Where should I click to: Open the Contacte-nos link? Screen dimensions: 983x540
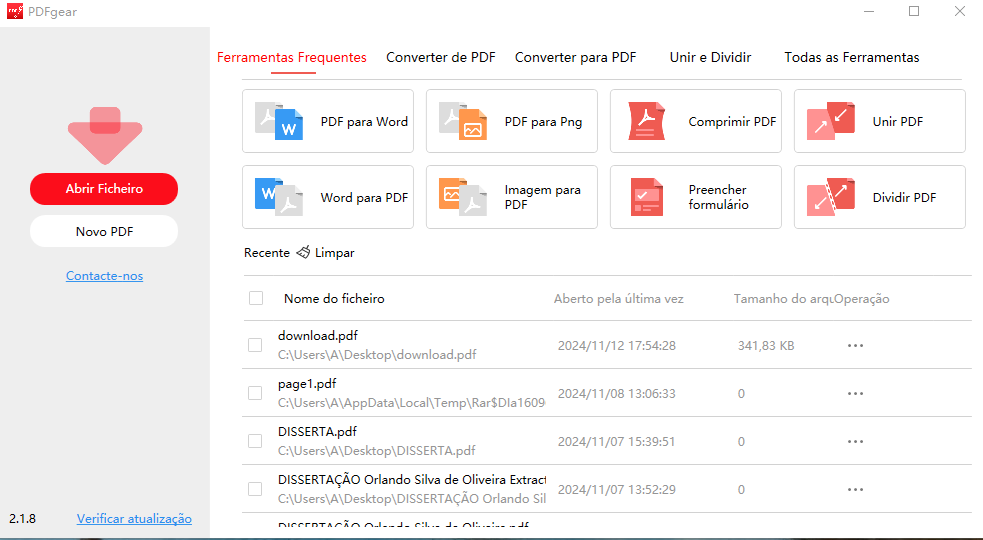[x=105, y=275]
